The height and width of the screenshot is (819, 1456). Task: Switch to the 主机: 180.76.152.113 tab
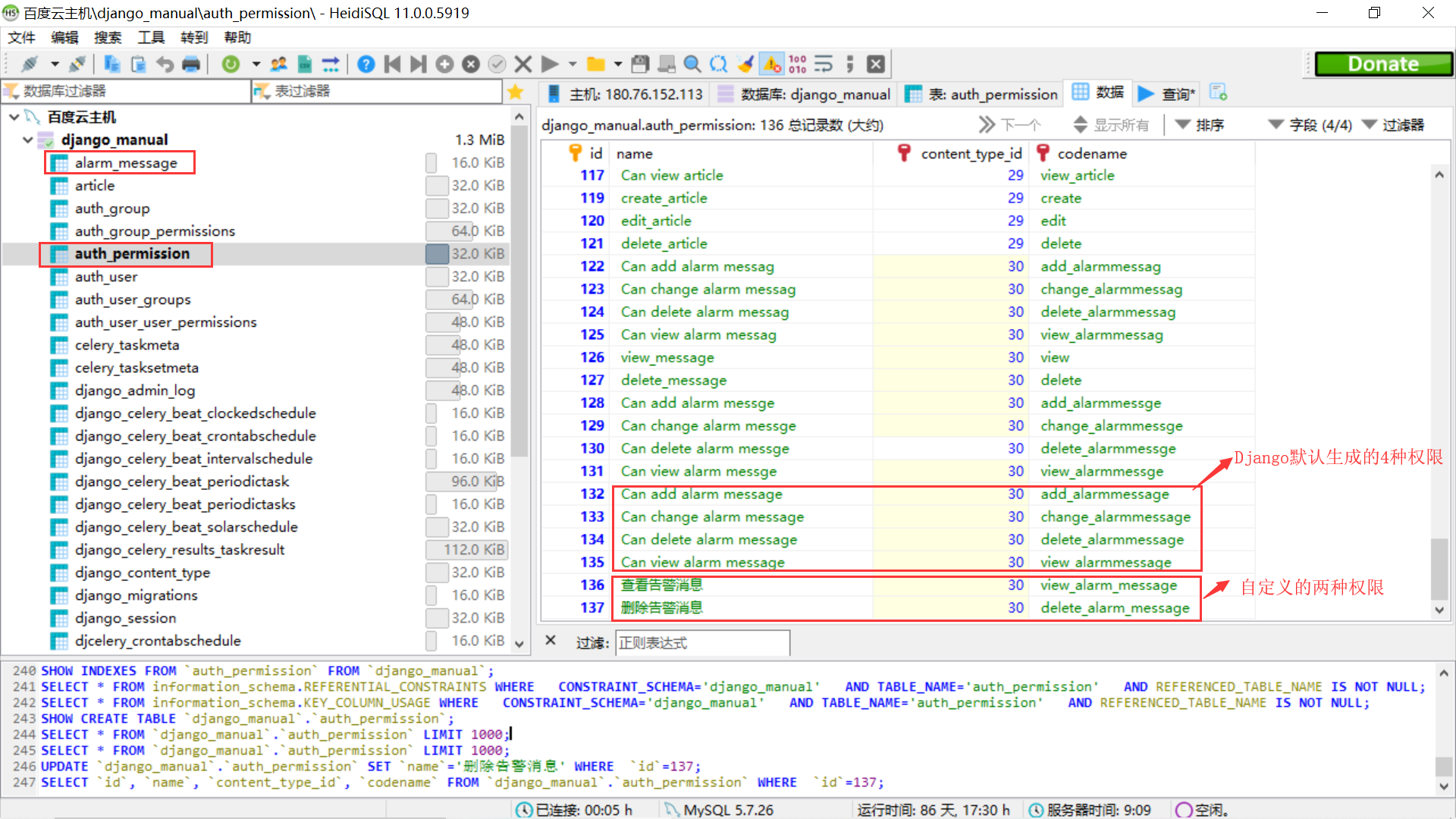625,94
